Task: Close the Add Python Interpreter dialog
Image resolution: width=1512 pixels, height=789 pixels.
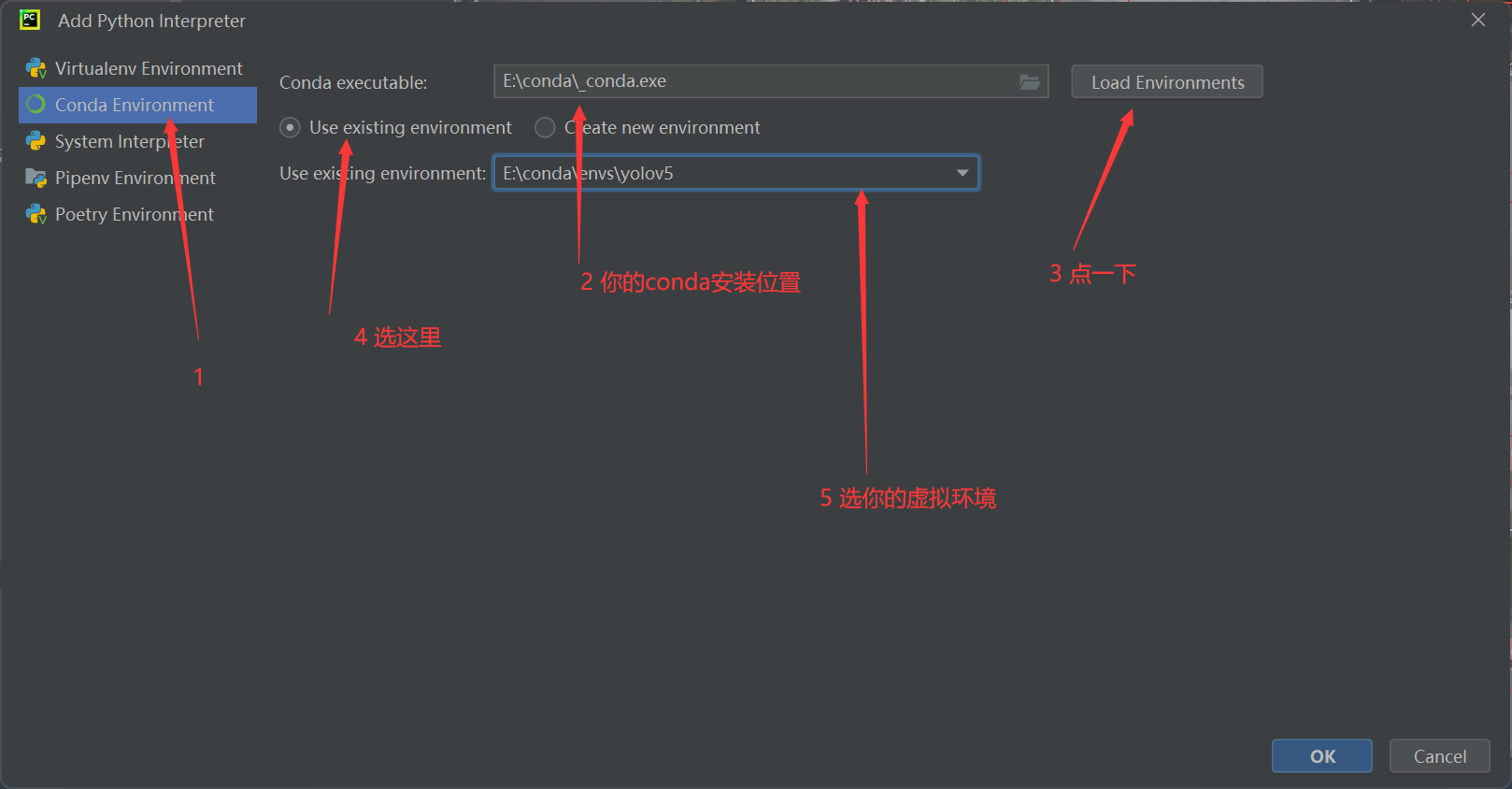Action: coord(1478,20)
